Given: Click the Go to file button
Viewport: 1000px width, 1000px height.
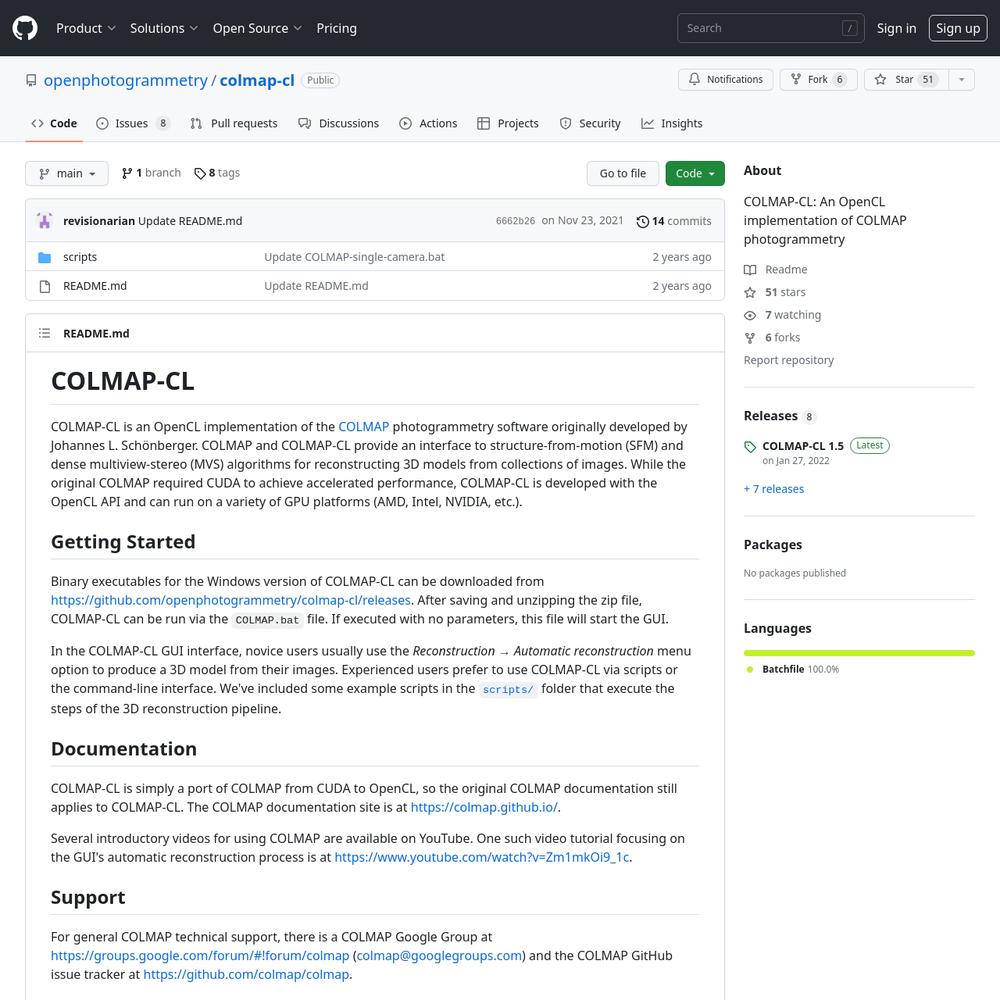Looking at the screenshot, I should coord(622,173).
